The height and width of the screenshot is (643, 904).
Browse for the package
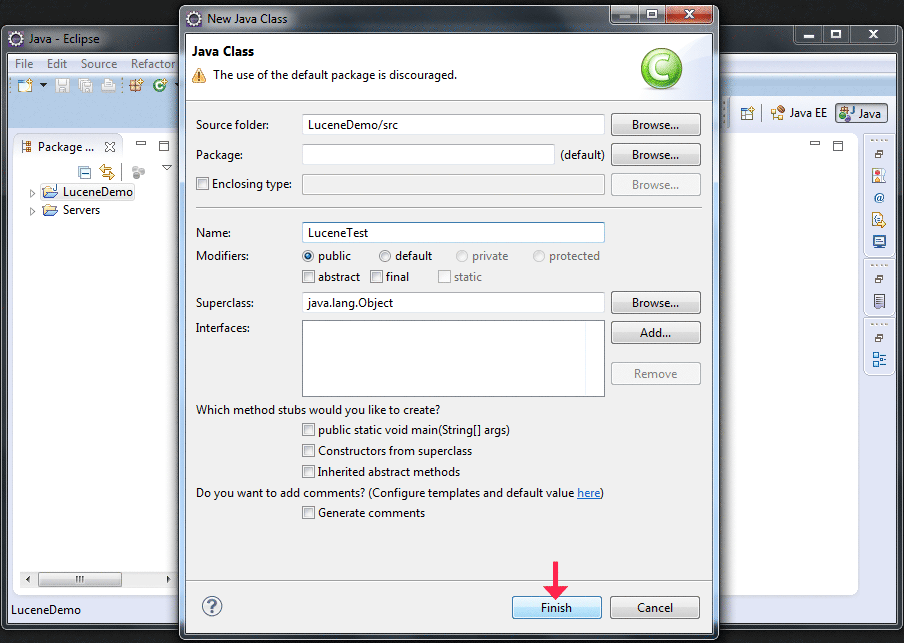pos(656,155)
